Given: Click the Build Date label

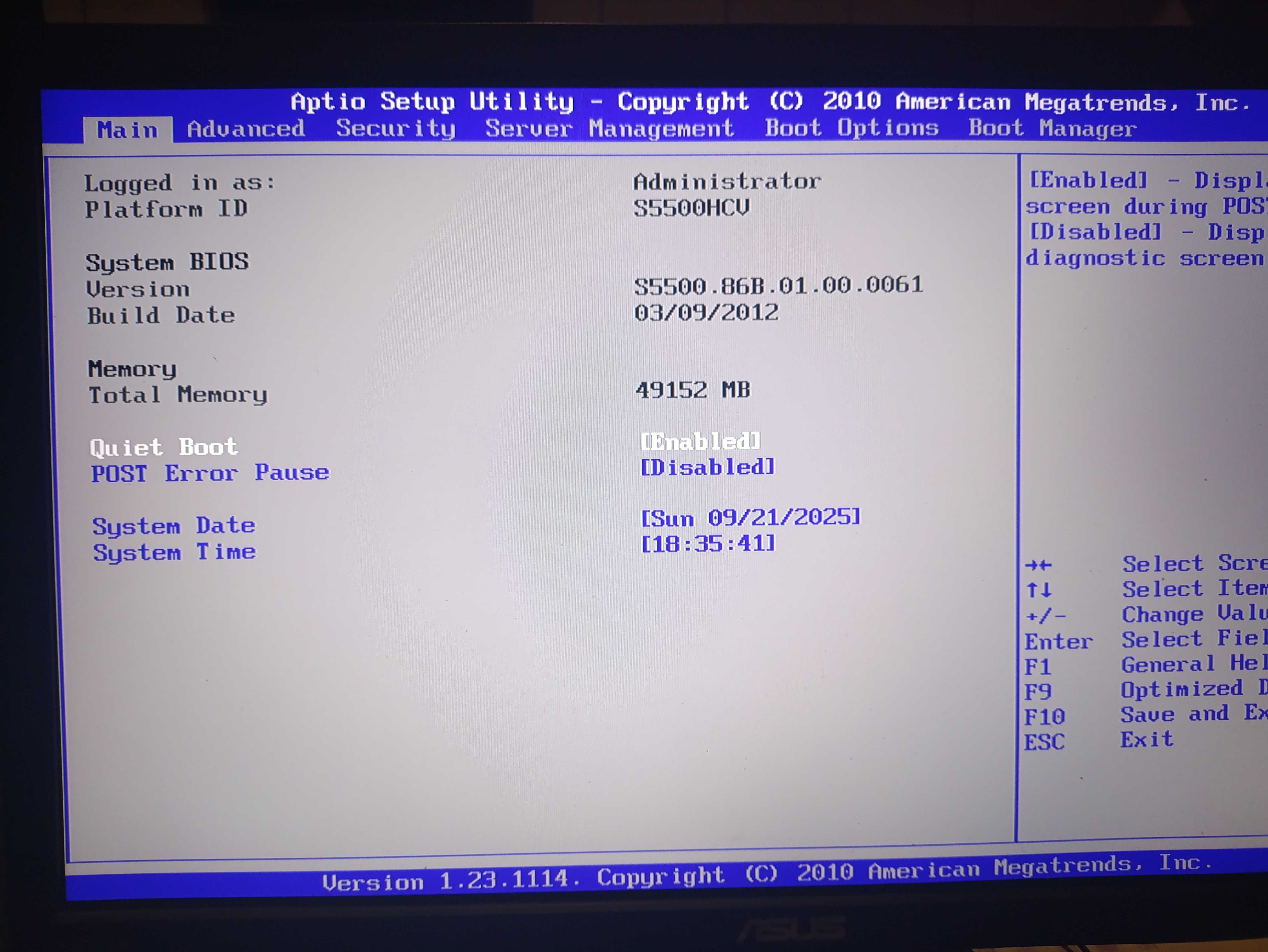Looking at the screenshot, I should click(160, 315).
